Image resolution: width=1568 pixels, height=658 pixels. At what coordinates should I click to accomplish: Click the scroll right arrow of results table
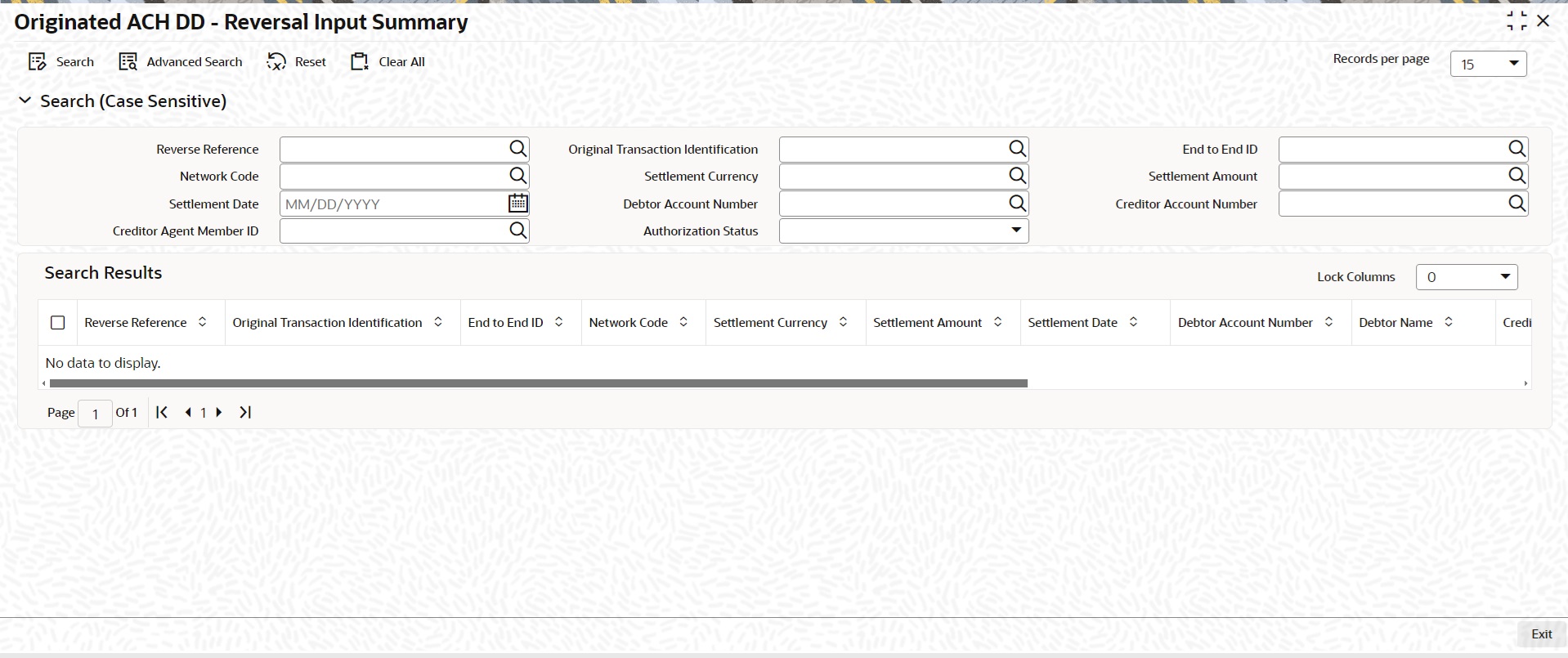[x=1525, y=383]
